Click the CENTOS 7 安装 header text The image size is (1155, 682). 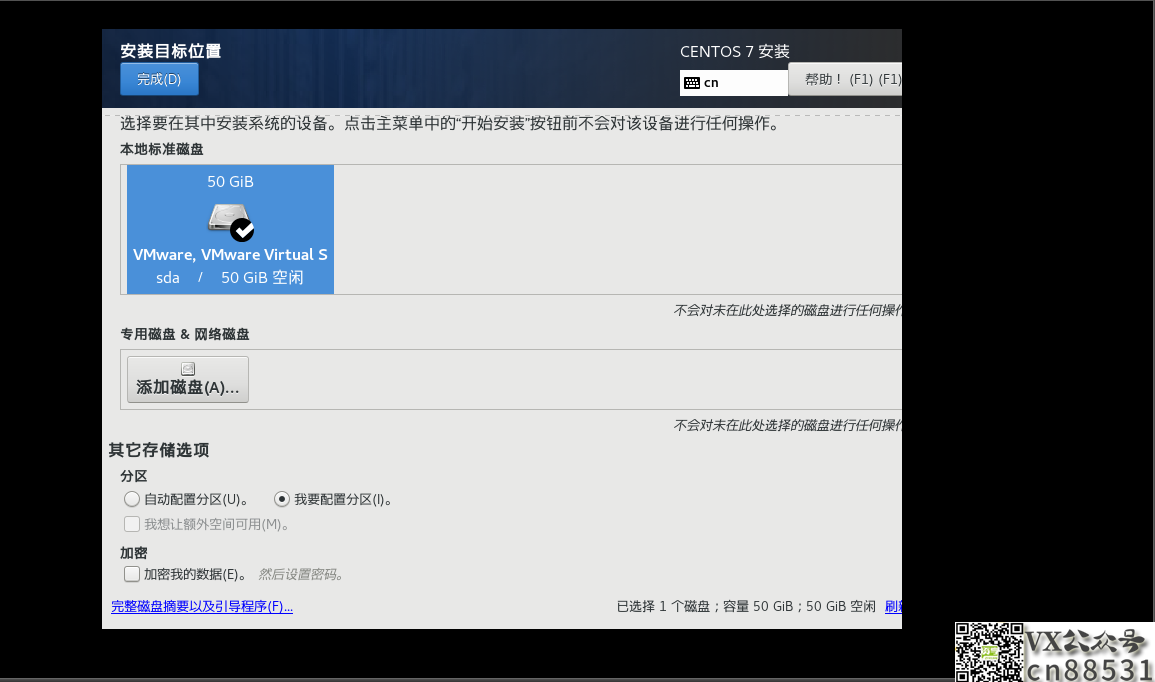click(x=734, y=52)
